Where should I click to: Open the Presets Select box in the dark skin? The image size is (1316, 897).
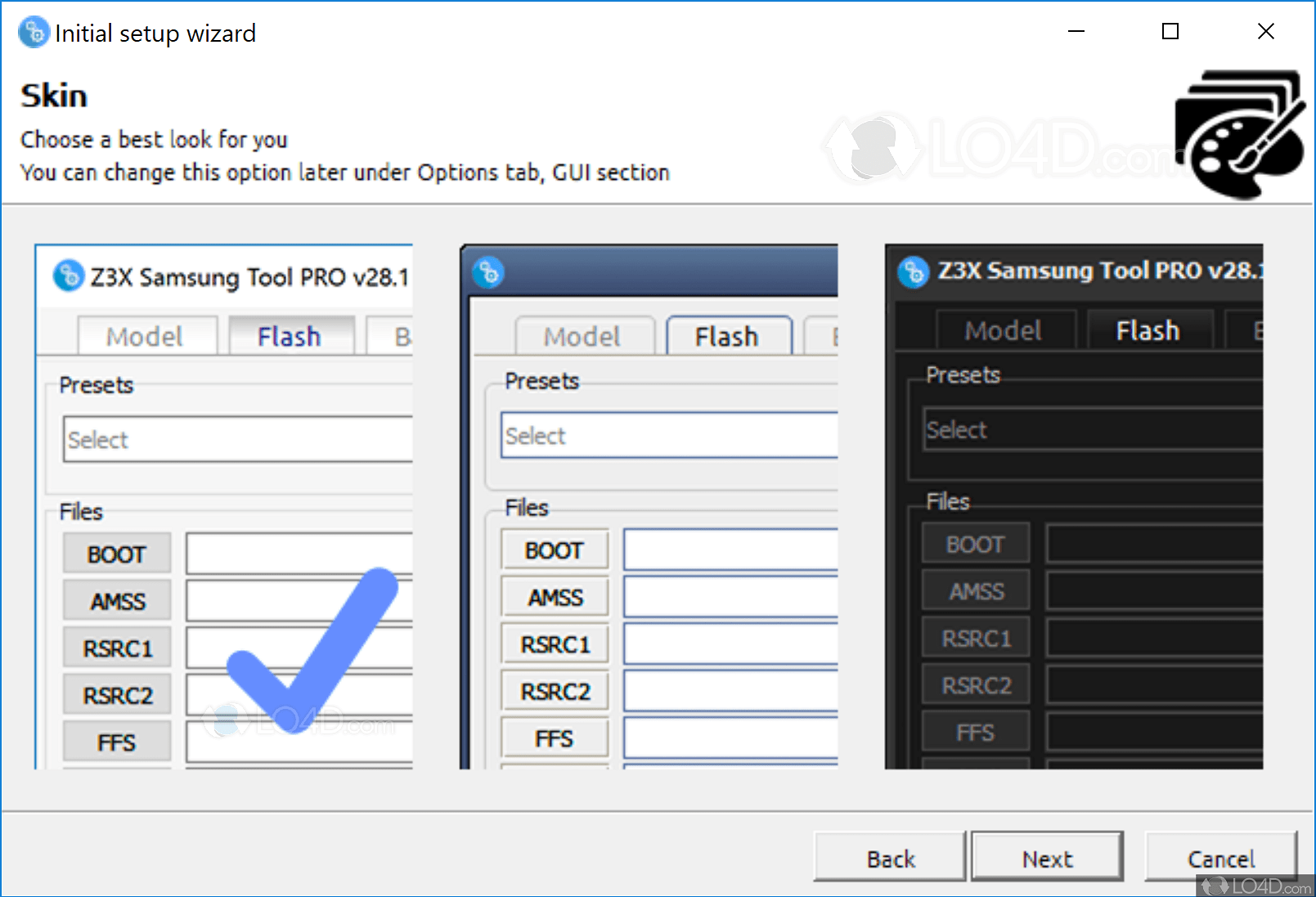[x=1092, y=429]
